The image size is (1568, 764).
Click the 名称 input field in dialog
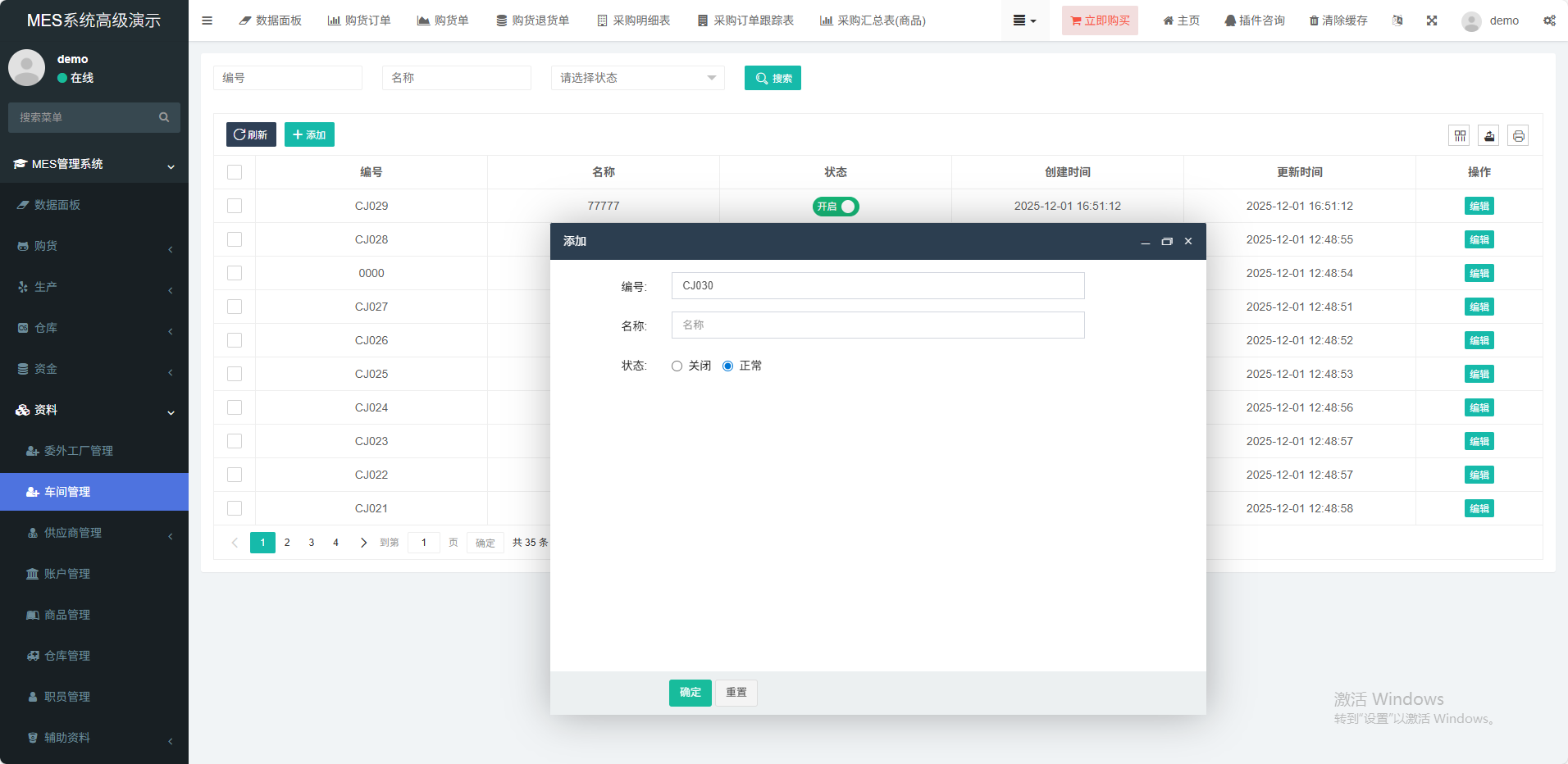coord(877,325)
